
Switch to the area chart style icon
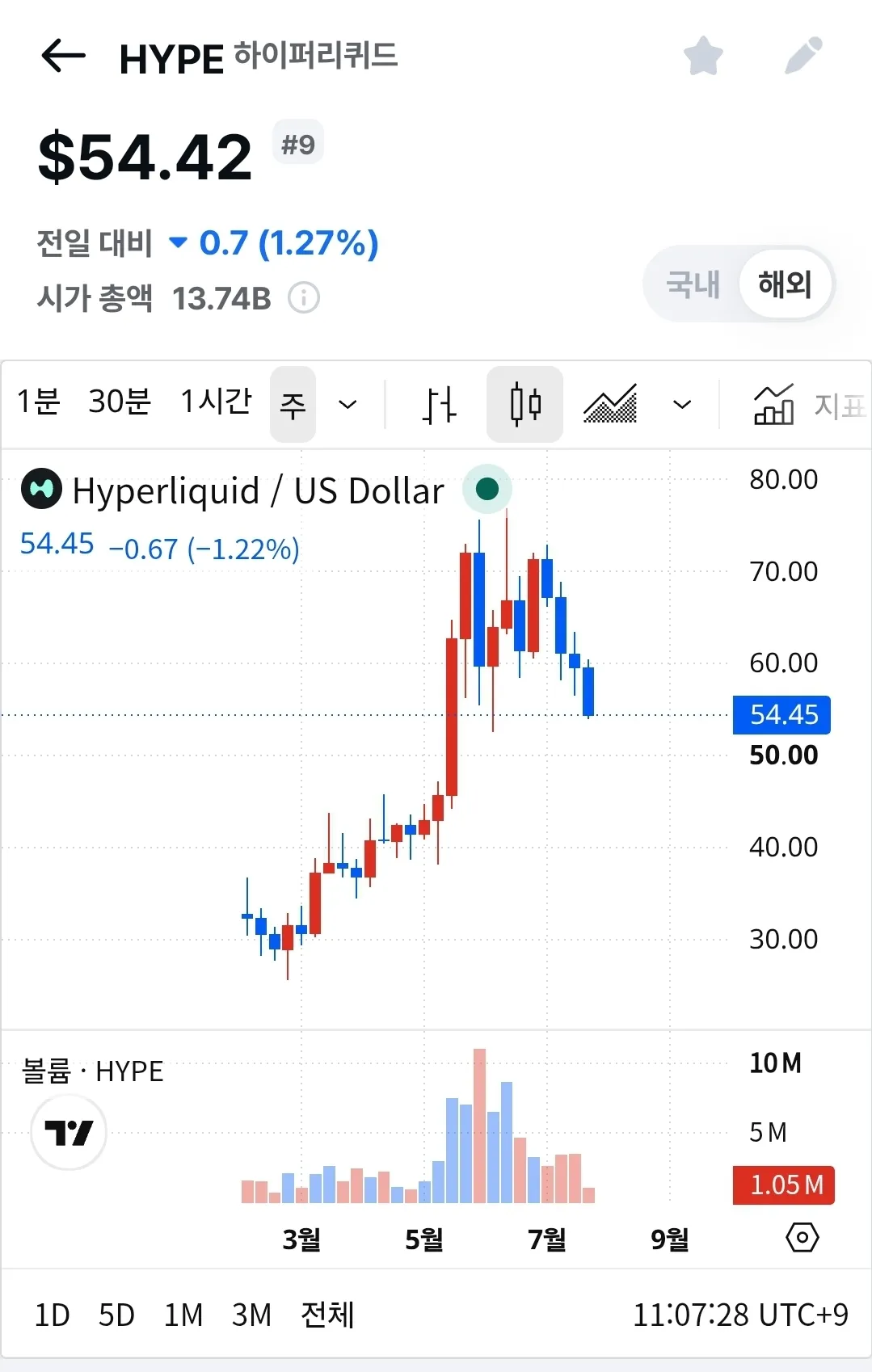tap(610, 404)
